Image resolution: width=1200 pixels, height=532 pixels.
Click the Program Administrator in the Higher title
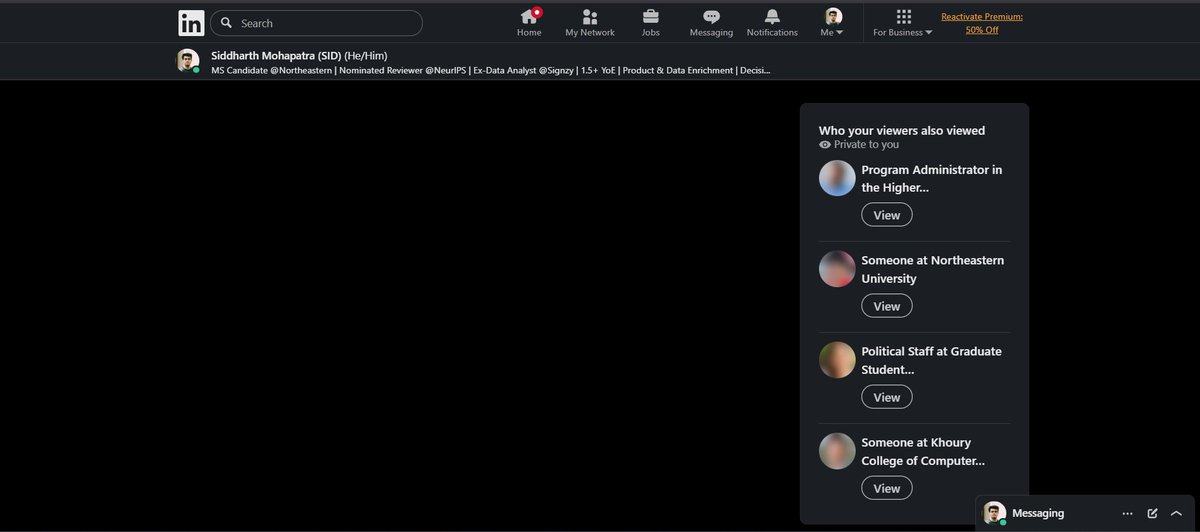932,178
